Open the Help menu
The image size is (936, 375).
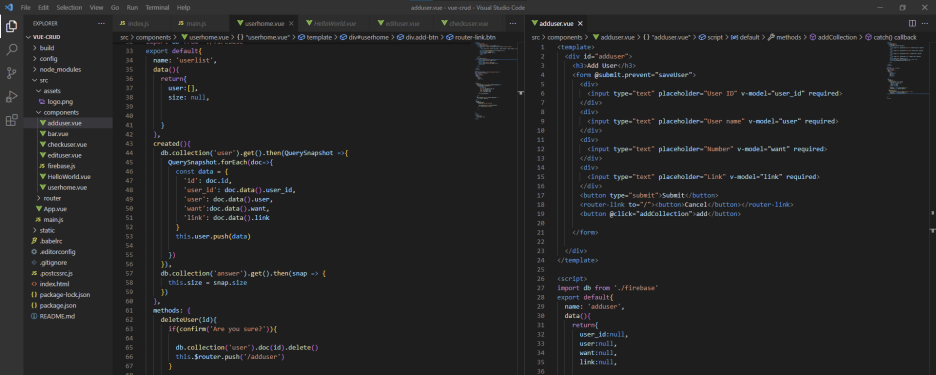pyautogui.click(x=183, y=8)
